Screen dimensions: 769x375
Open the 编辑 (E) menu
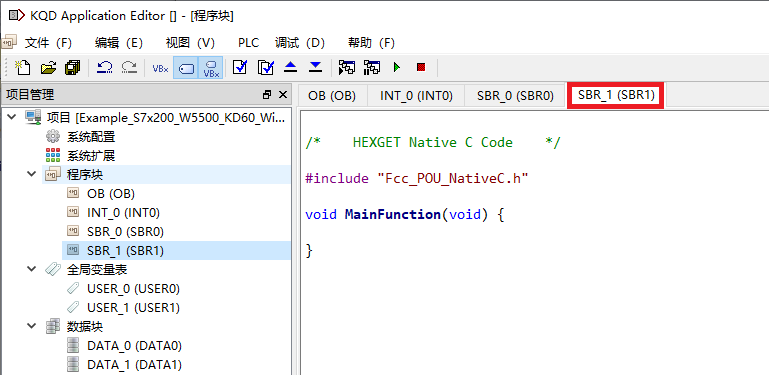[119, 43]
